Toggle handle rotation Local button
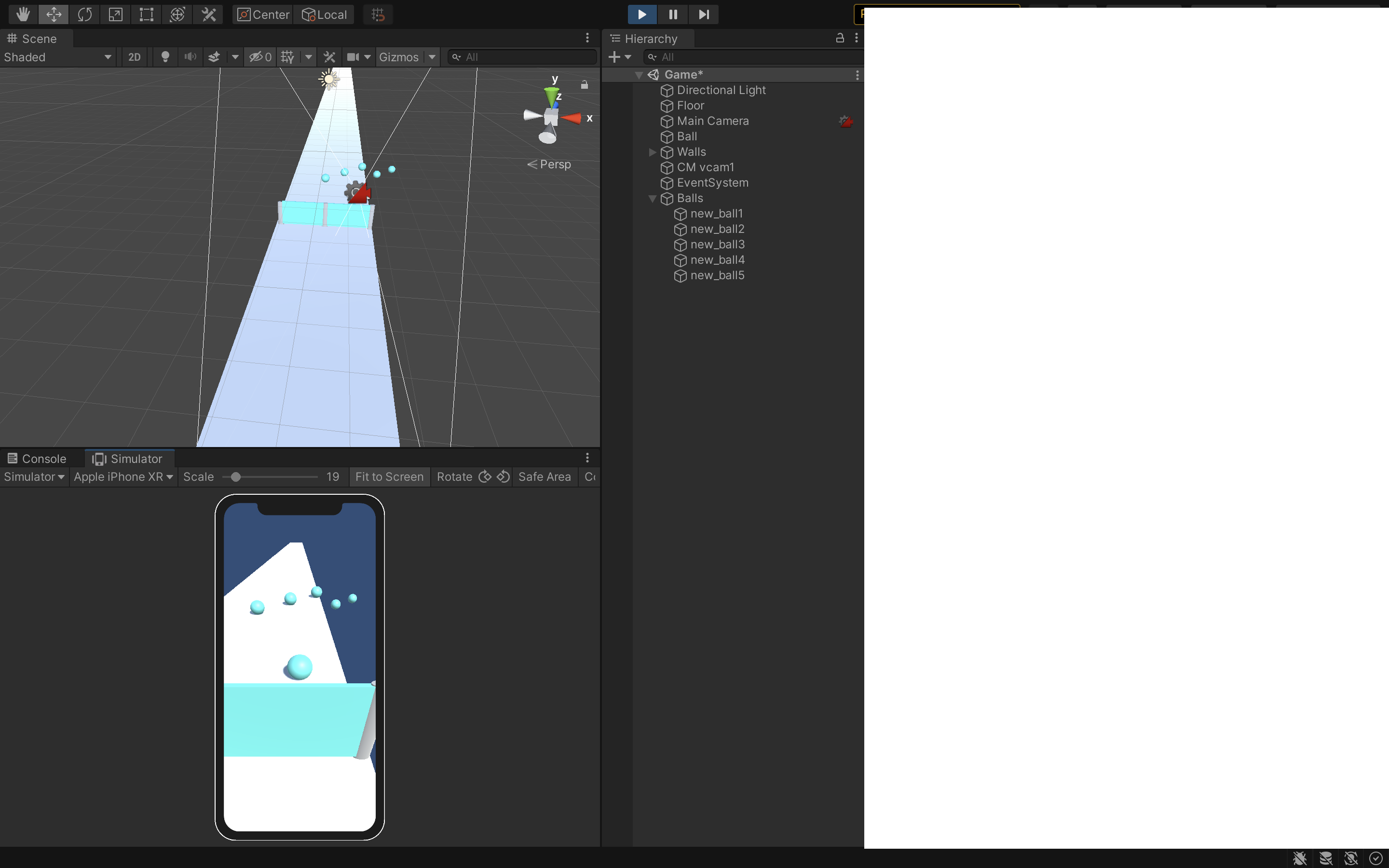 point(324,14)
